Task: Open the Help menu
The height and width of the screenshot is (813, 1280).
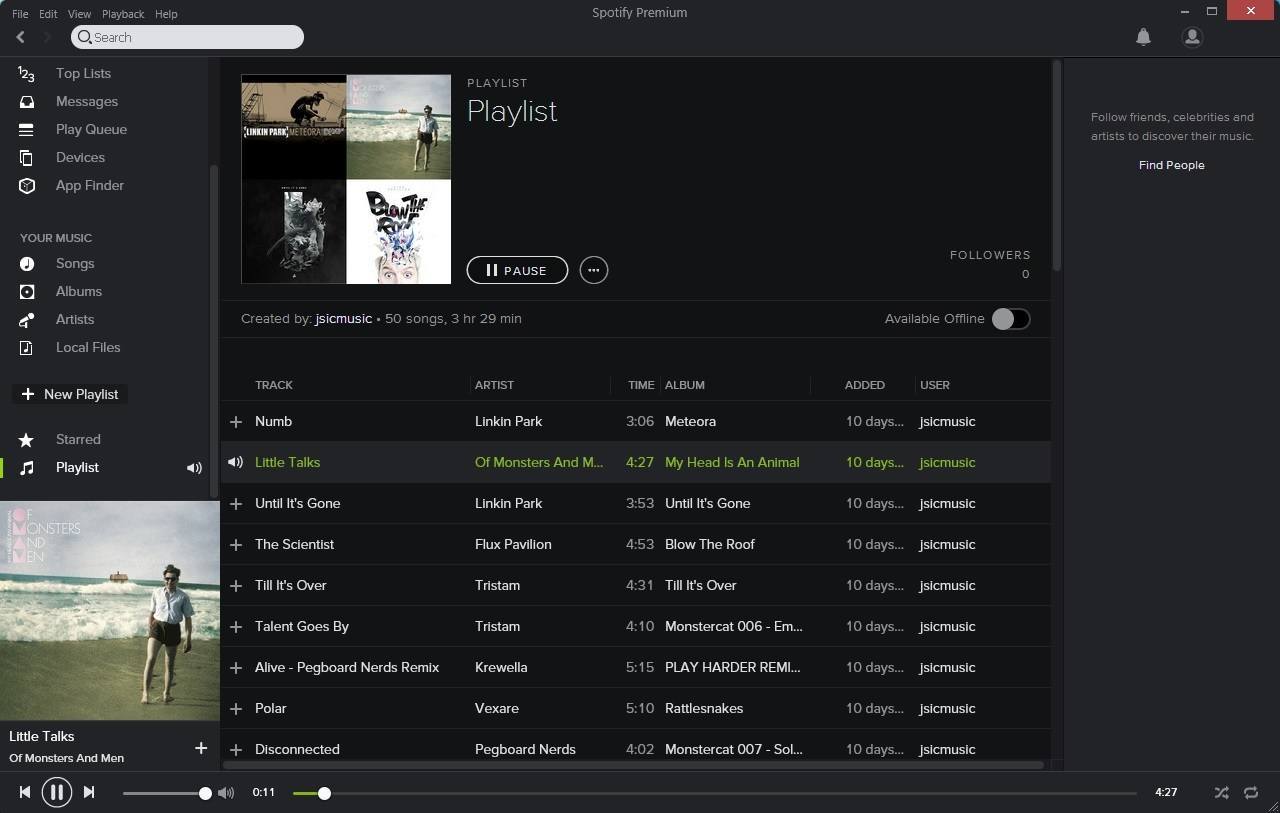Action: 166,14
